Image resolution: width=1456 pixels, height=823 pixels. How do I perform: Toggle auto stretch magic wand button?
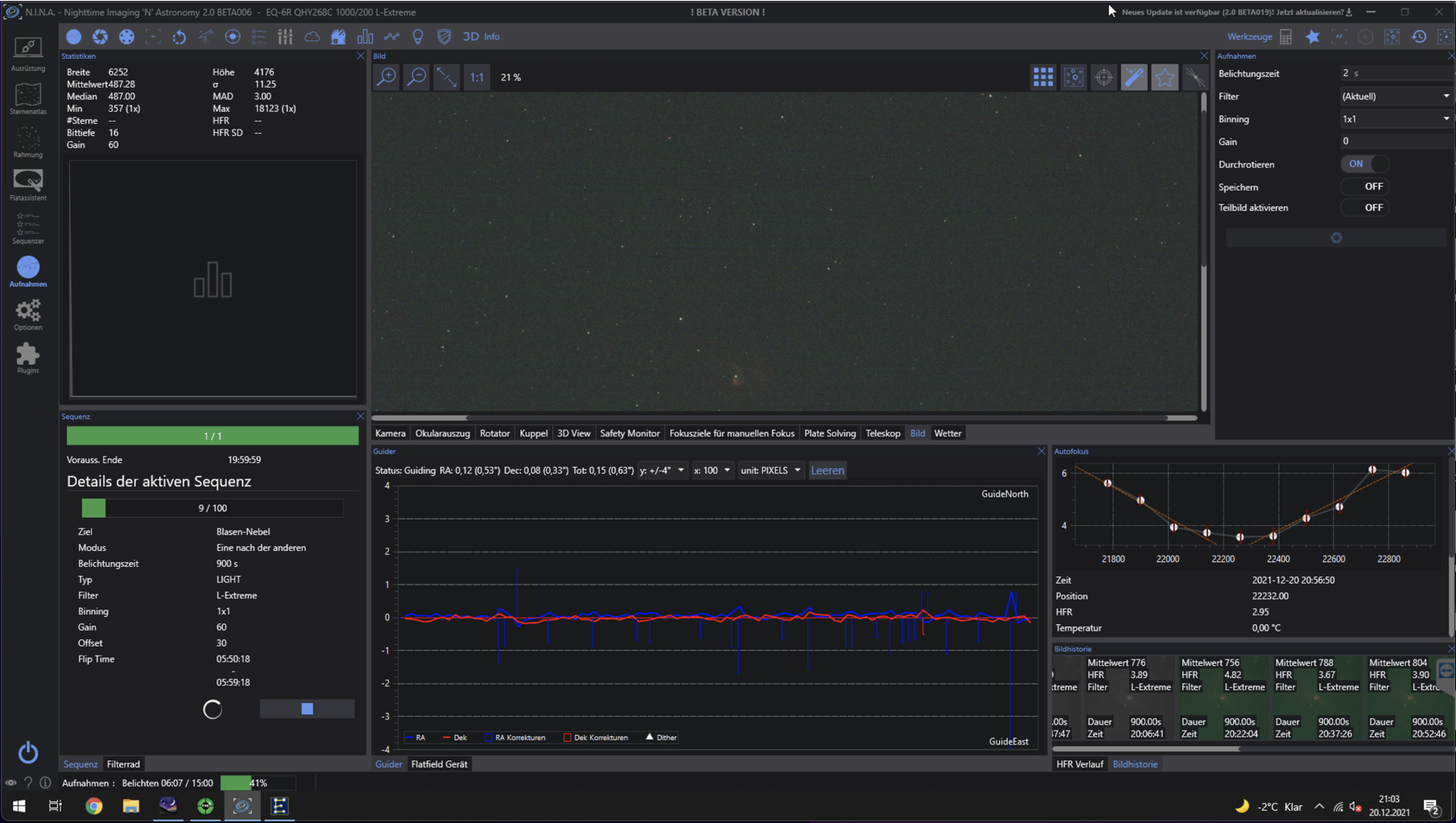(x=1134, y=77)
